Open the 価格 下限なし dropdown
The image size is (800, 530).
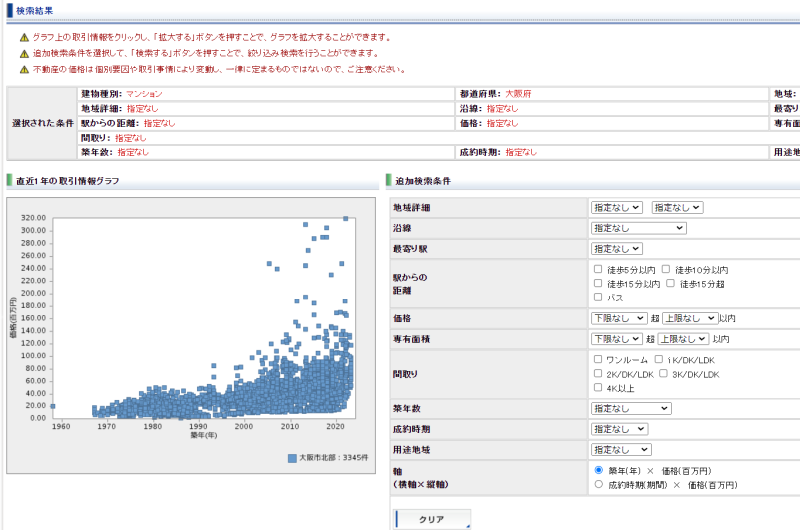tap(618, 318)
